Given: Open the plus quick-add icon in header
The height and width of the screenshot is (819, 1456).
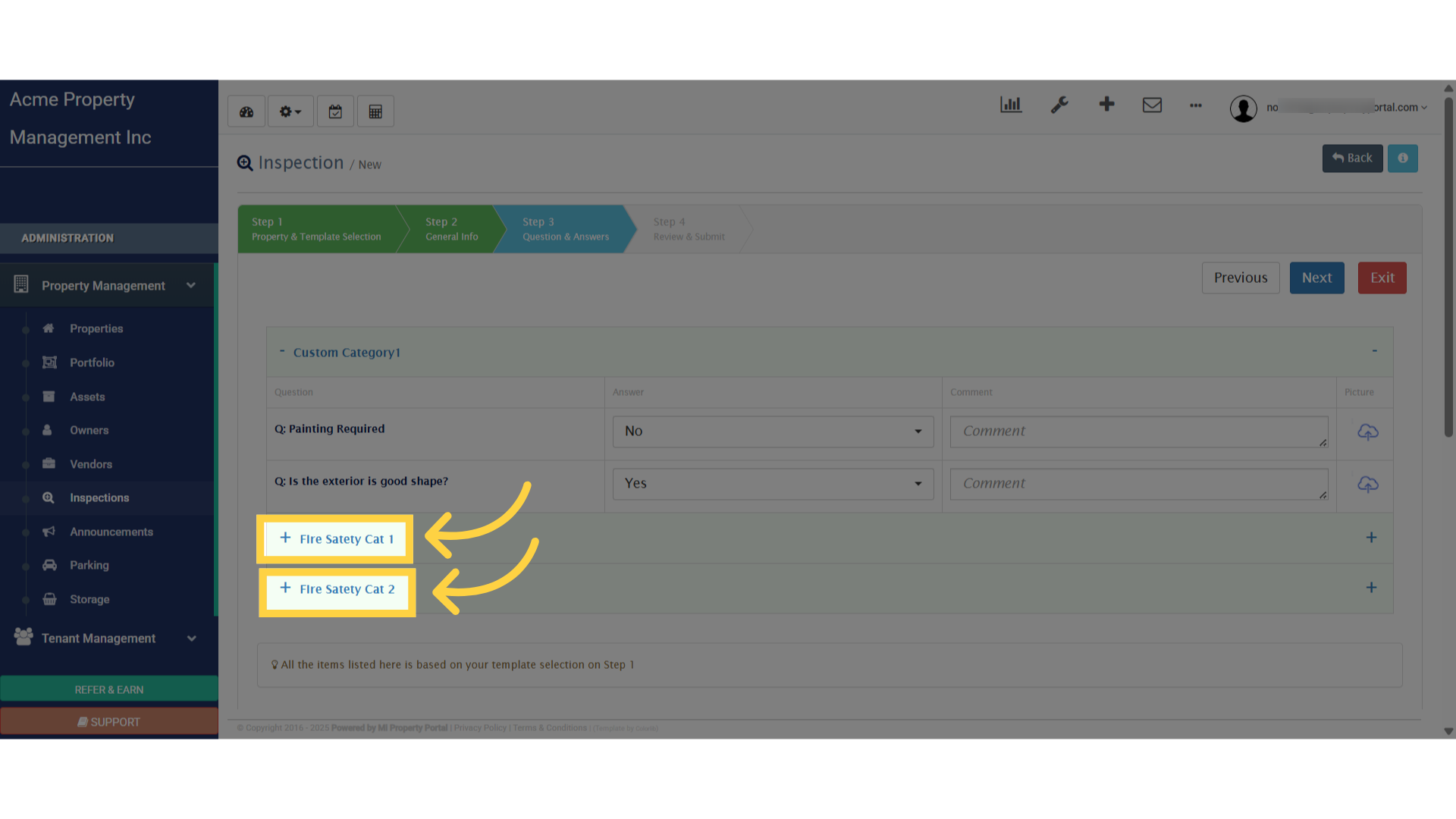Looking at the screenshot, I should [1106, 104].
